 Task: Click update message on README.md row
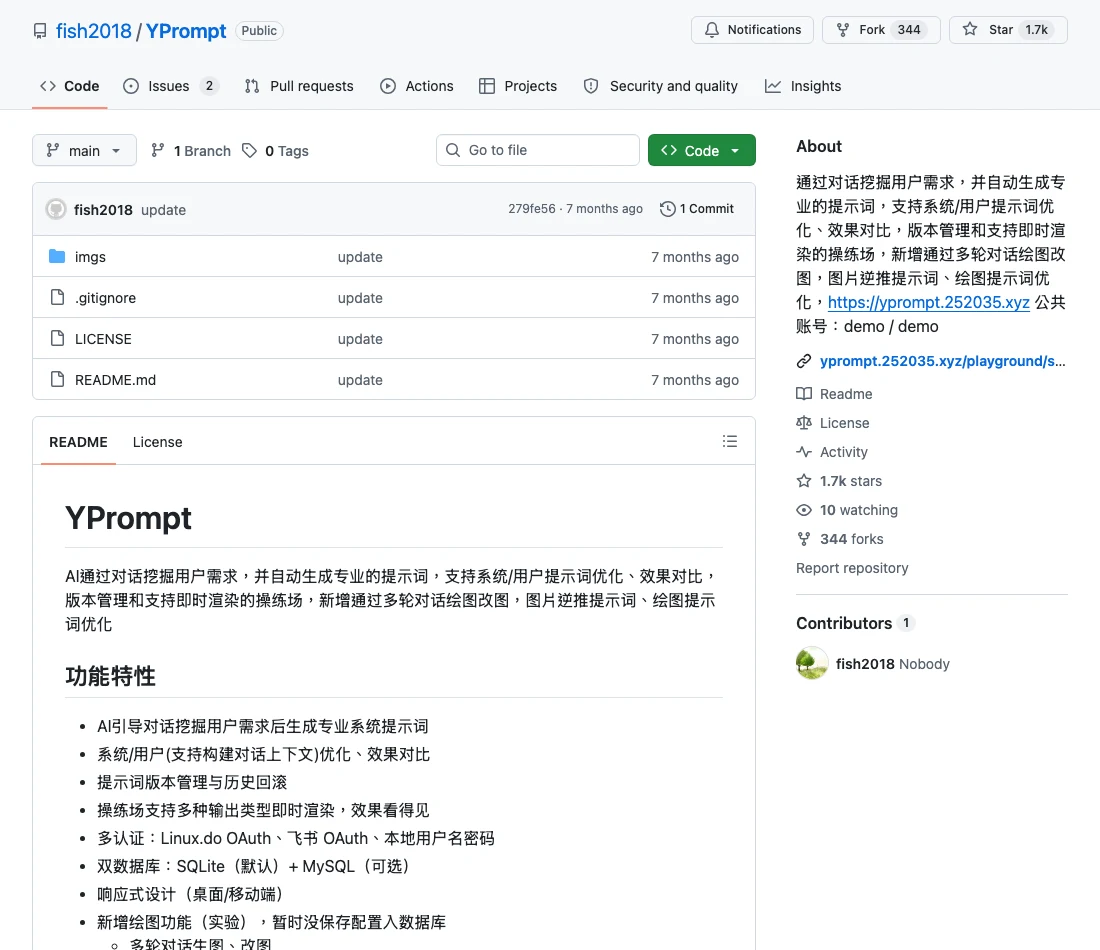coord(360,380)
